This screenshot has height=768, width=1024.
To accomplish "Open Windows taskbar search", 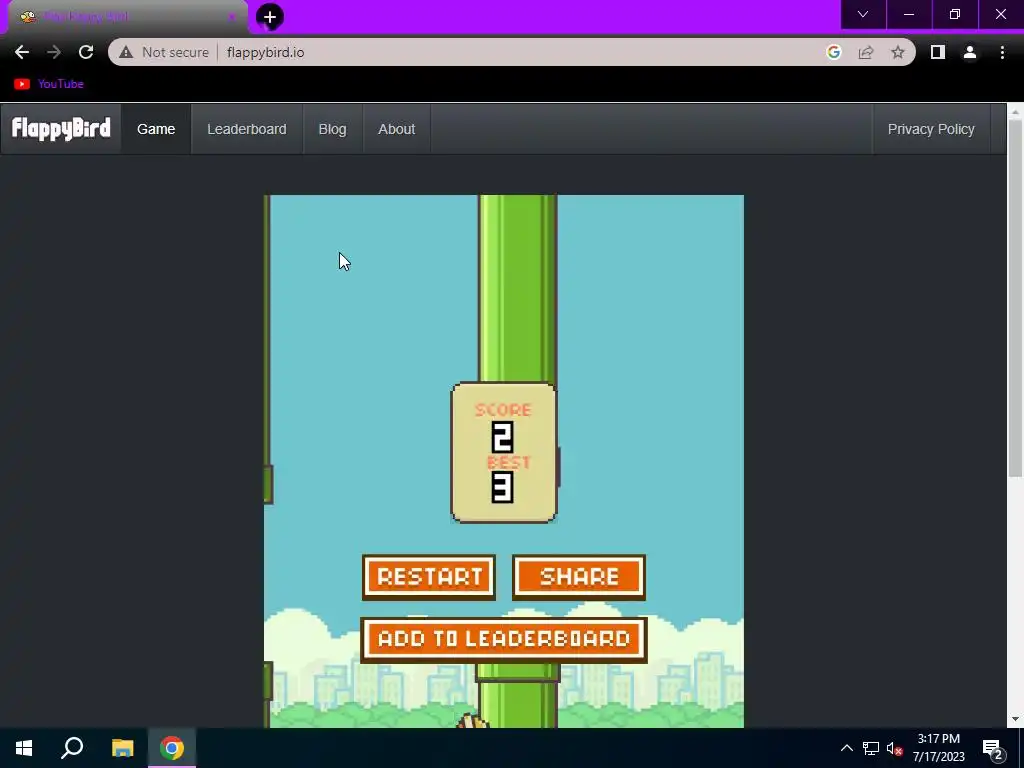I will point(72,748).
